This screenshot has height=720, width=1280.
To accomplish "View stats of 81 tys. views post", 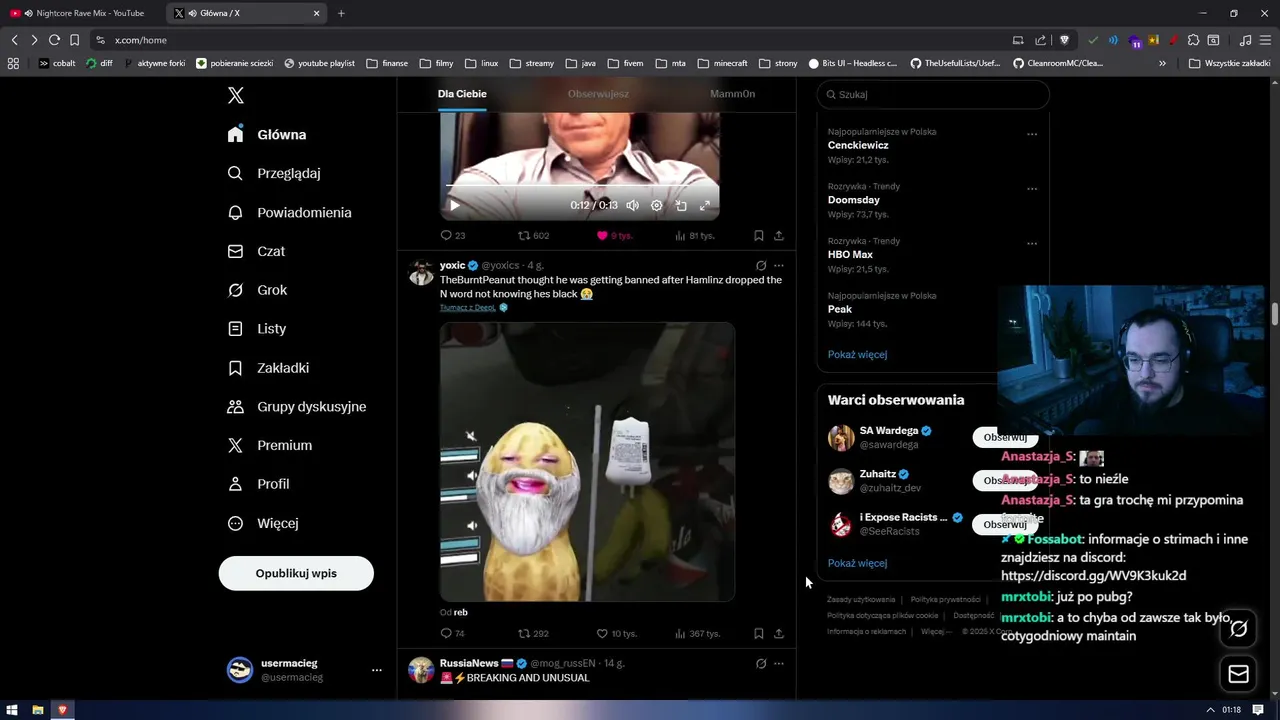I will [x=694, y=236].
